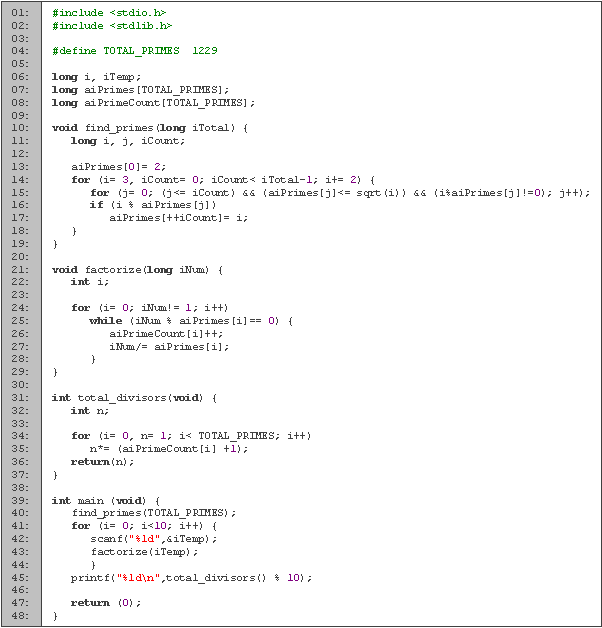The image size is (602, 628).
Task: Click the 'return (0);' statement
Action: click(106, 603)
